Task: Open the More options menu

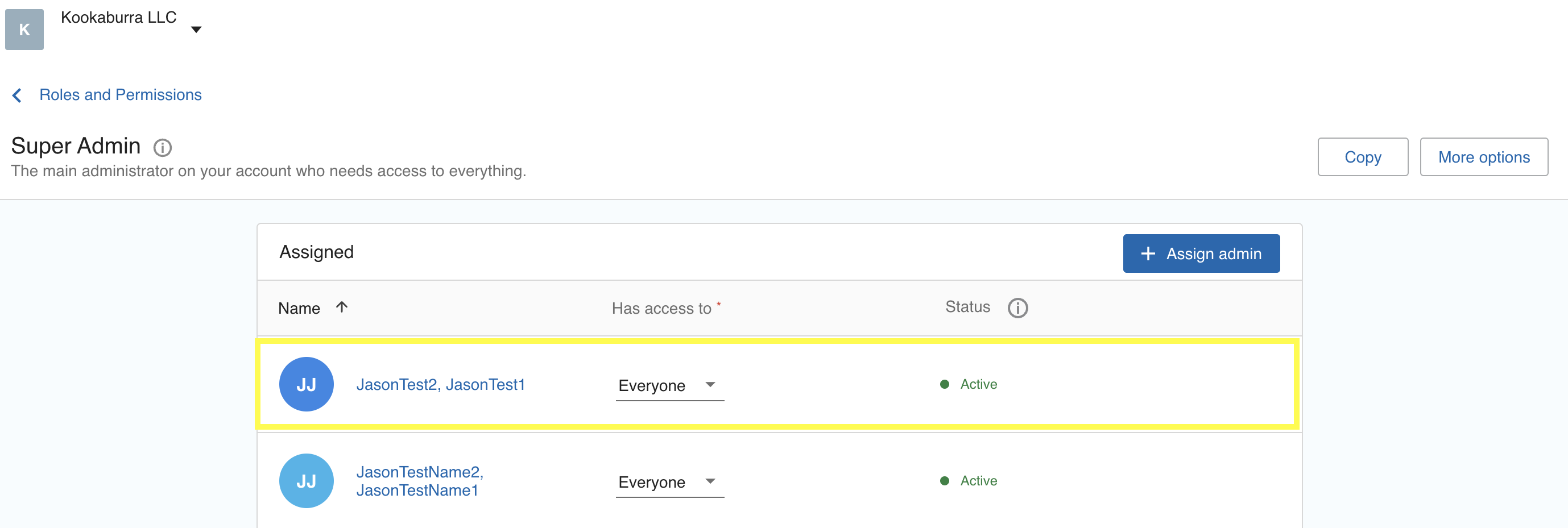Action: pos(1483,157)
